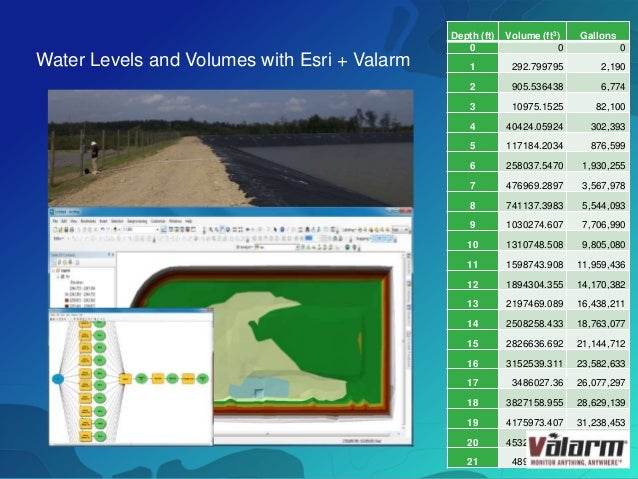Click the Valarm logo
Viewport: 638px width, 479px height.
point(577,449)
